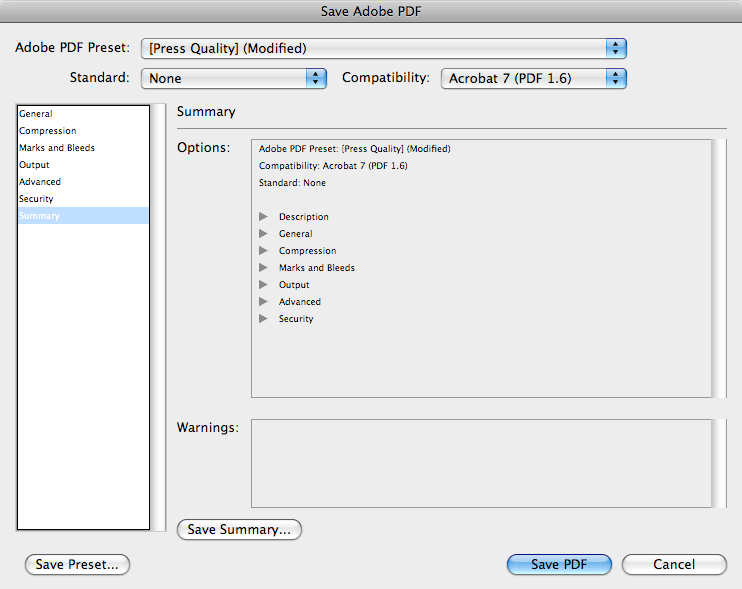Image resolution: width=742 pixels, height=589 pixels.
Task: Expand the Advanced disclosure triangle in Options
Action: pyautogui.click(x=264, y=302)
